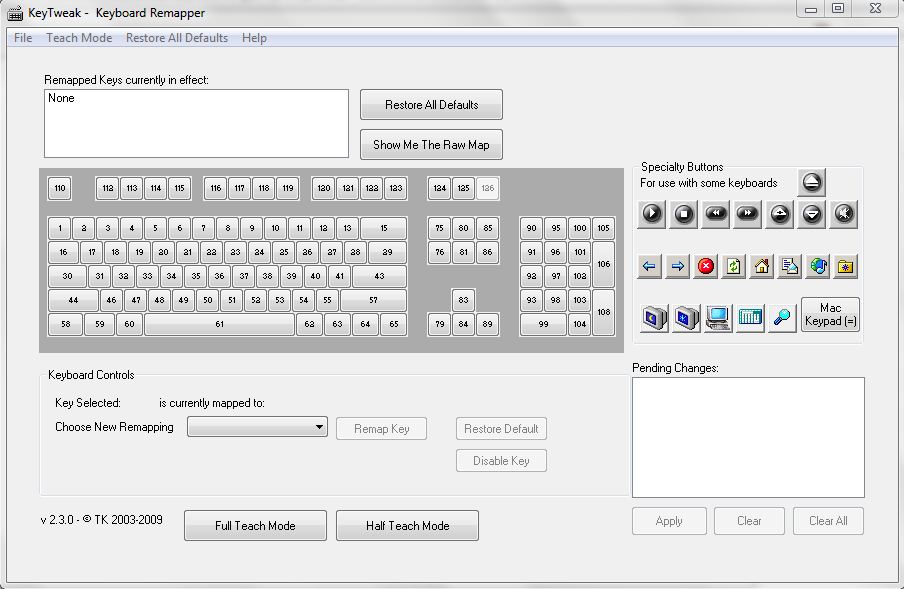Select keyboard key 124
Viewport: 904px width, 589px height.
(440, 188)
